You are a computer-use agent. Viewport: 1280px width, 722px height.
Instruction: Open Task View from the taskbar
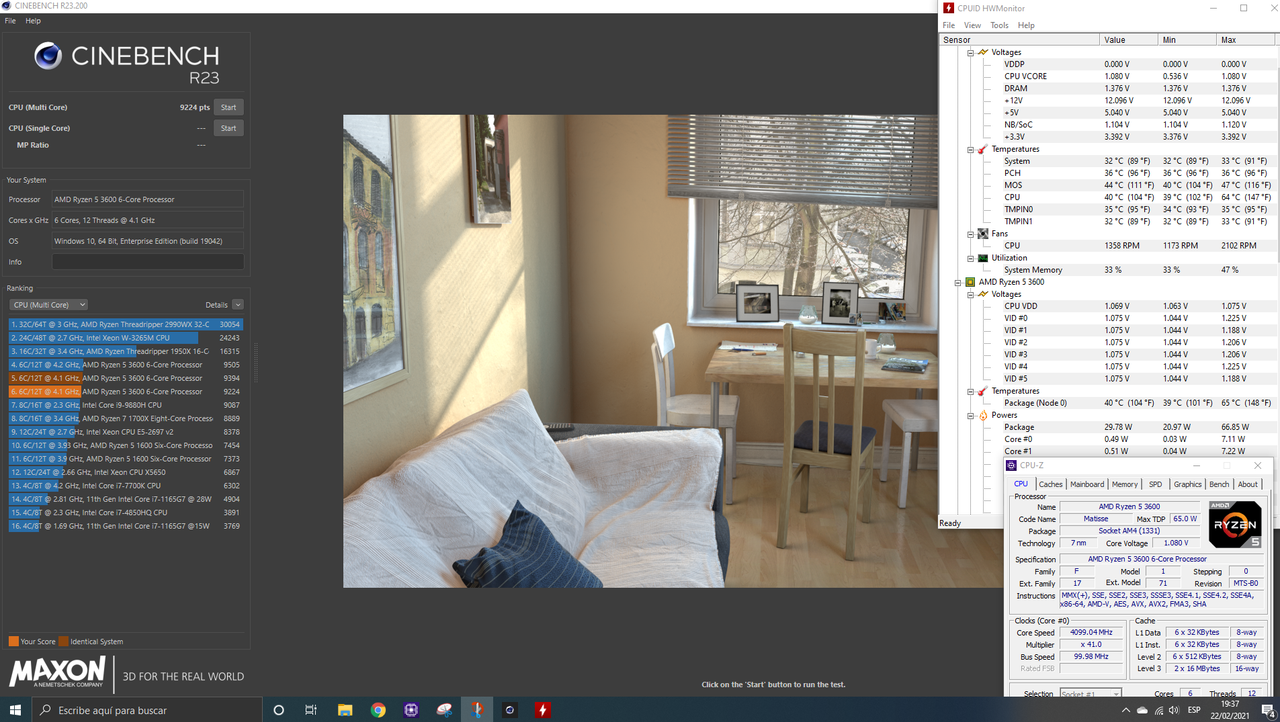[x=311, y=710]
